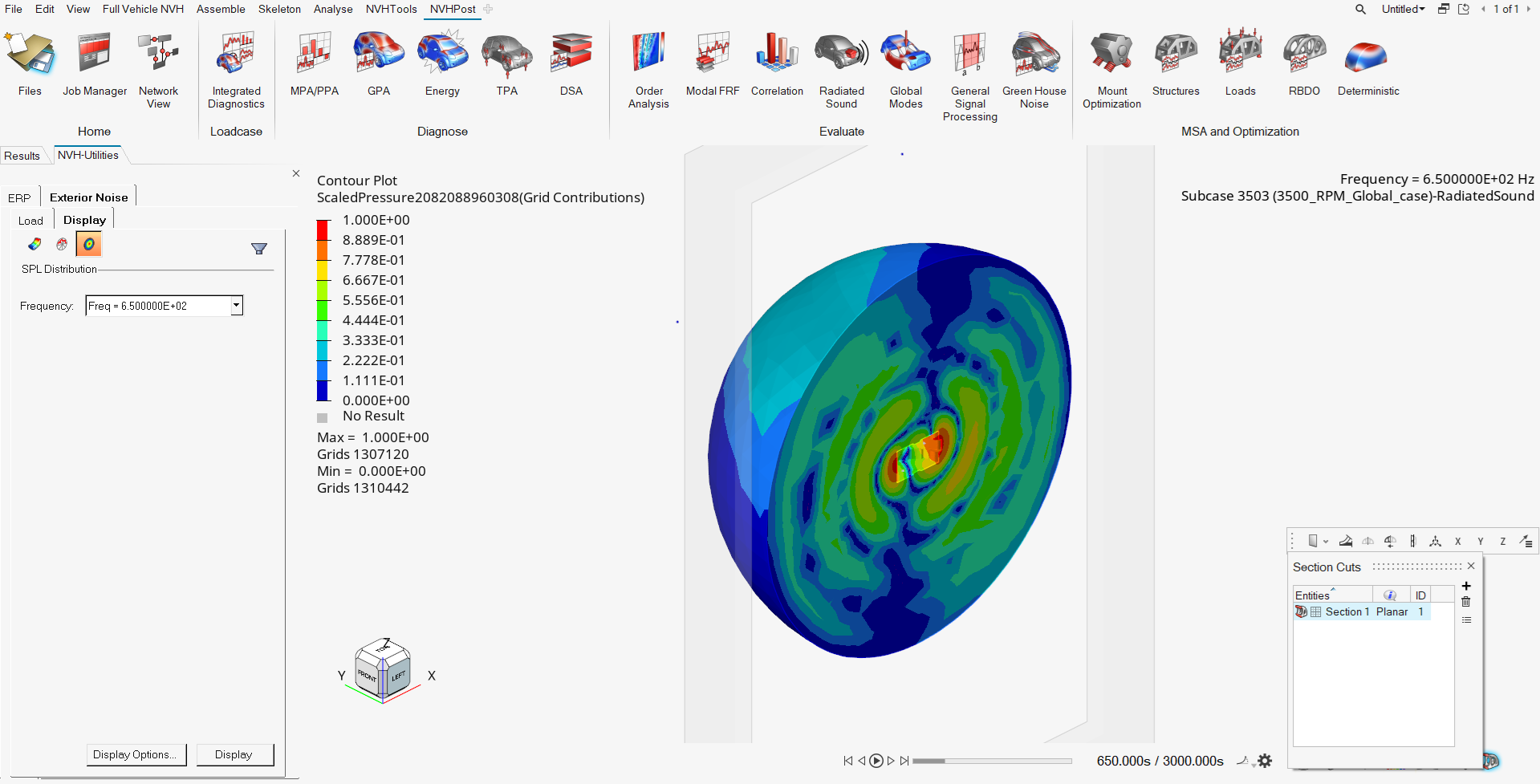Click the contour surface display icon

tap(35, 244)
